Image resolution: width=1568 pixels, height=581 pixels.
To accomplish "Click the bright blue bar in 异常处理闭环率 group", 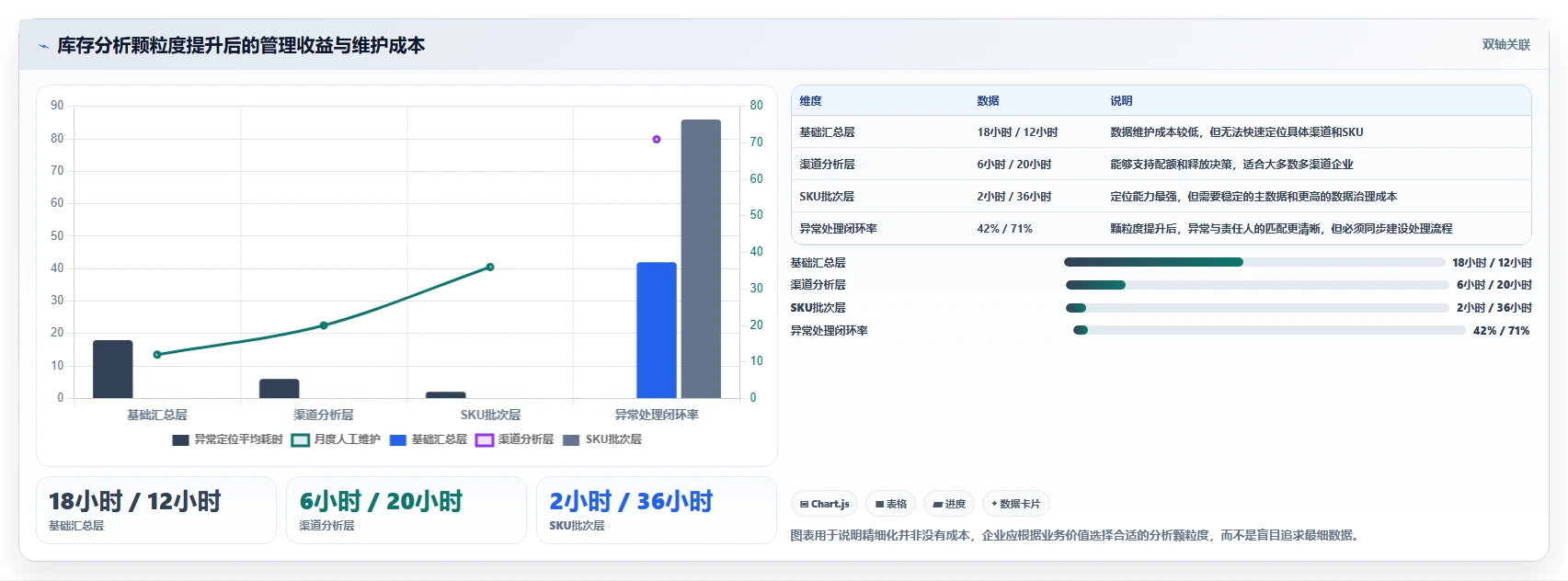I will click(657, 330).
